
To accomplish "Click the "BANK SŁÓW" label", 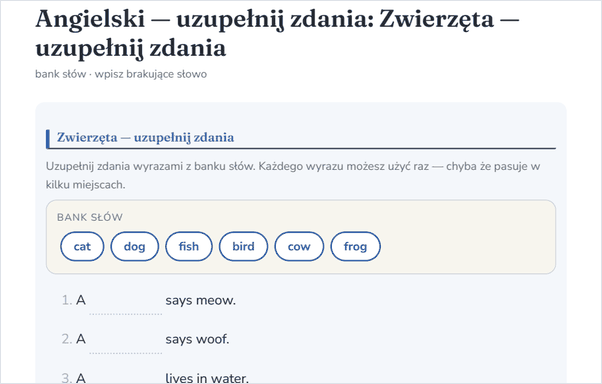I will 90,217.
